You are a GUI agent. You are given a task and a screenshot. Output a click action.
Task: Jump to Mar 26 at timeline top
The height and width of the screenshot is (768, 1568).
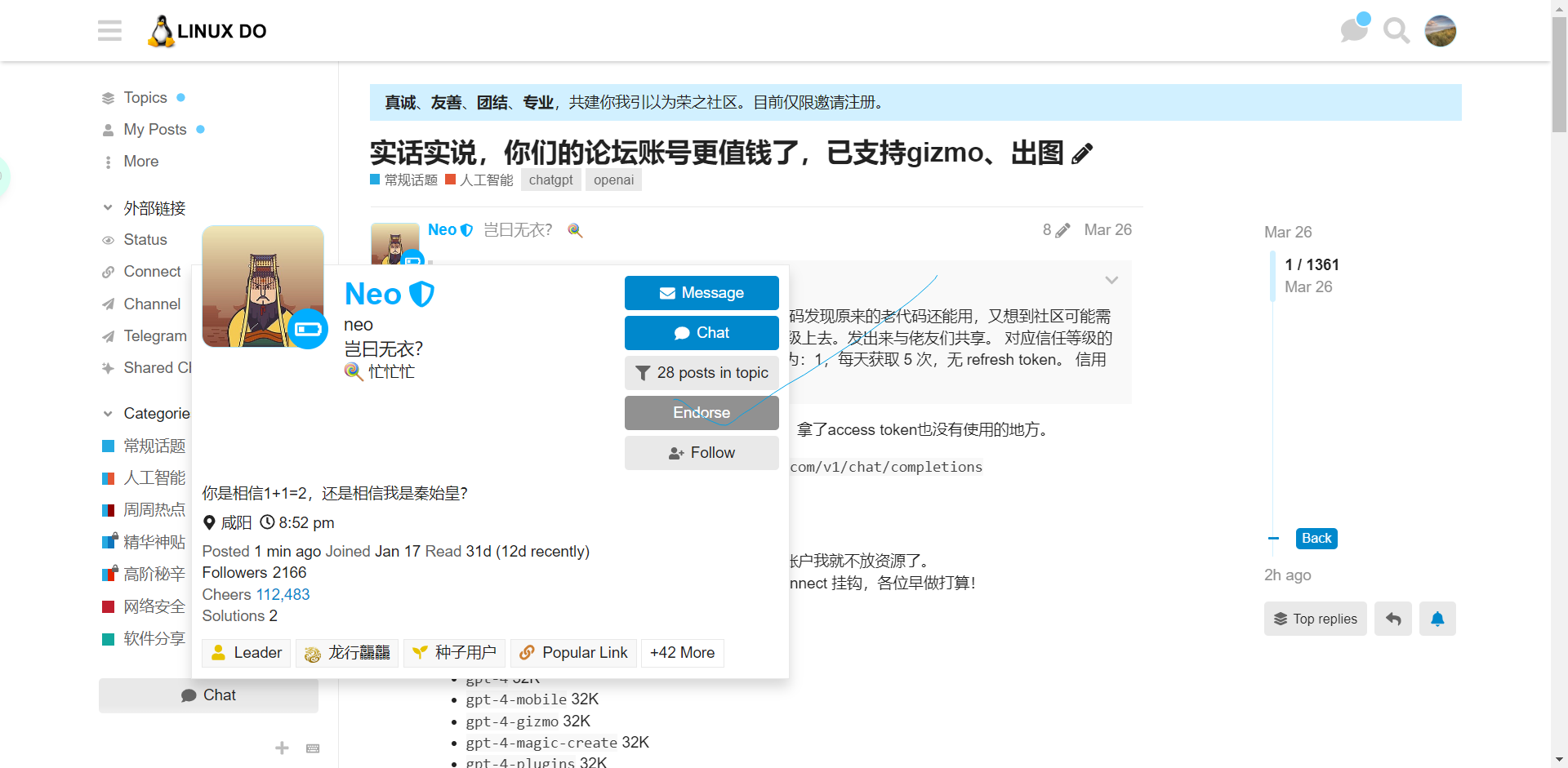(x=1288, y=233)
